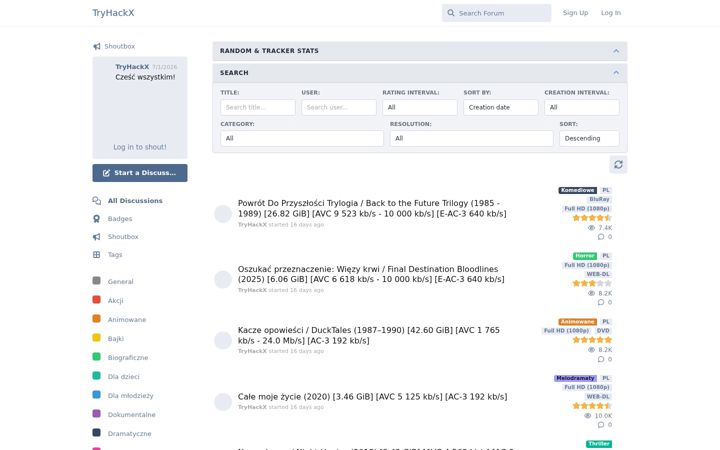This screenshot has width=720, height=450.
Task: Select Dramatyczne tag
Action: click(x=129, y=433)
